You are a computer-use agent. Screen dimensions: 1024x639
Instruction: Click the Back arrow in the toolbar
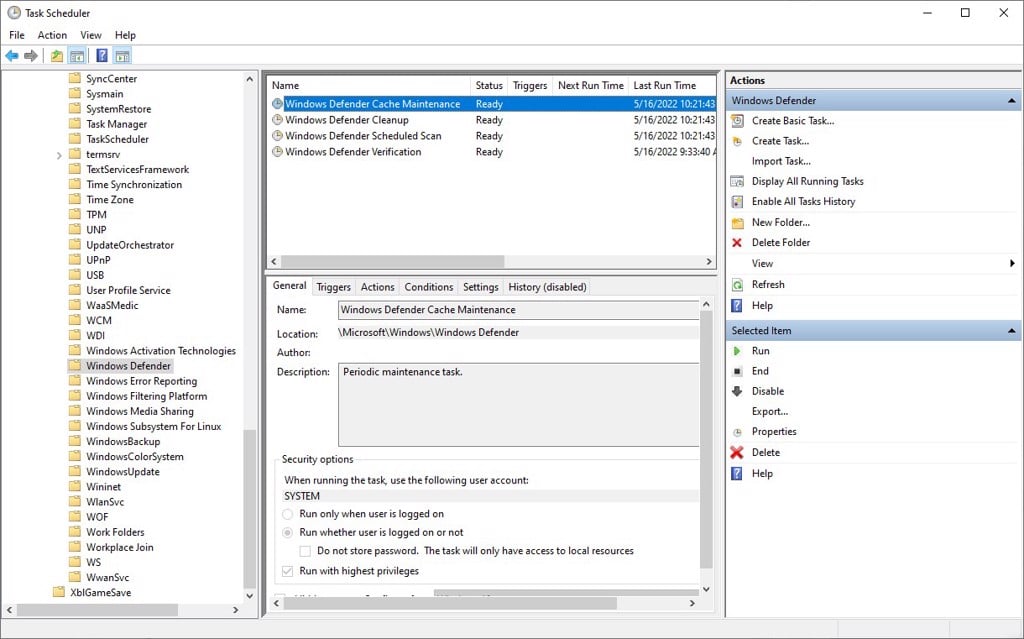12,56
